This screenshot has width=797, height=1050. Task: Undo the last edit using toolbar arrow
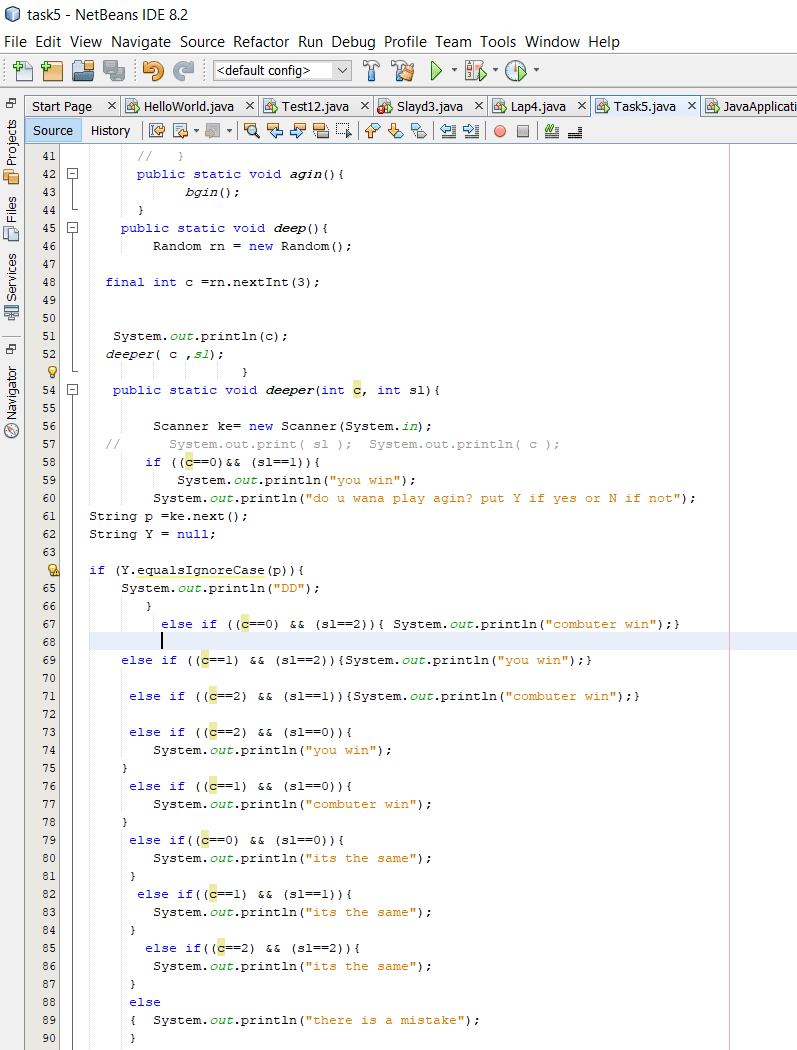coord(152,71)
